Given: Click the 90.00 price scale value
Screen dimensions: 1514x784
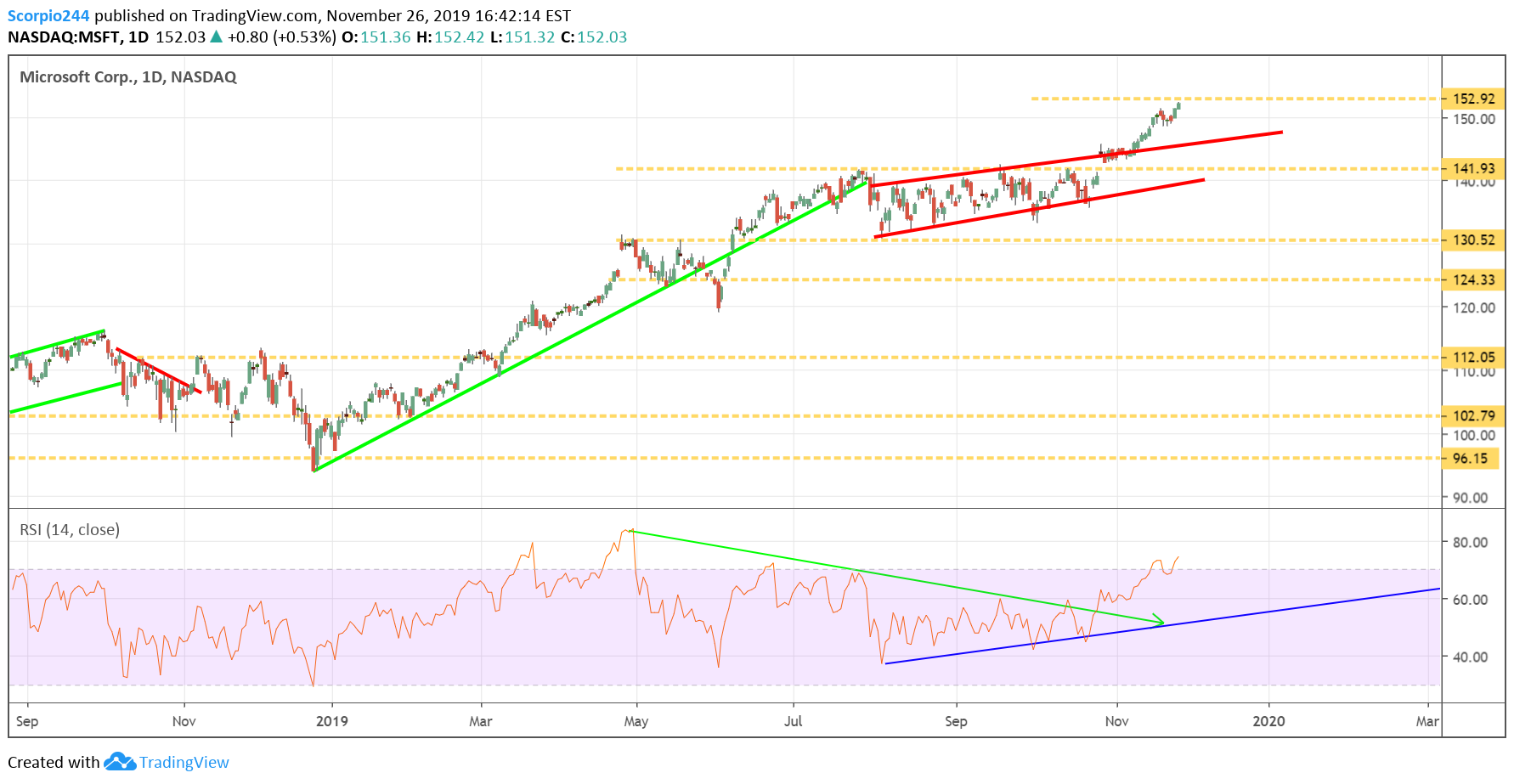Looking at the screenshot, I should click(1471, 498).
